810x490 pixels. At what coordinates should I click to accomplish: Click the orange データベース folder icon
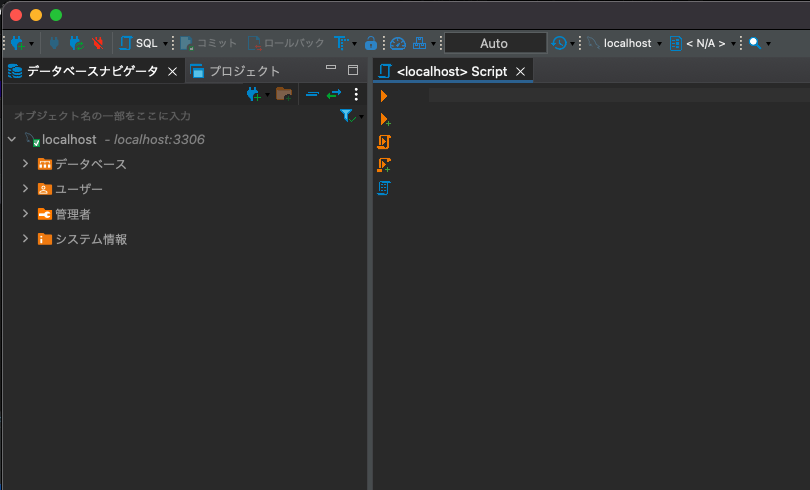(x=44, y=164)
